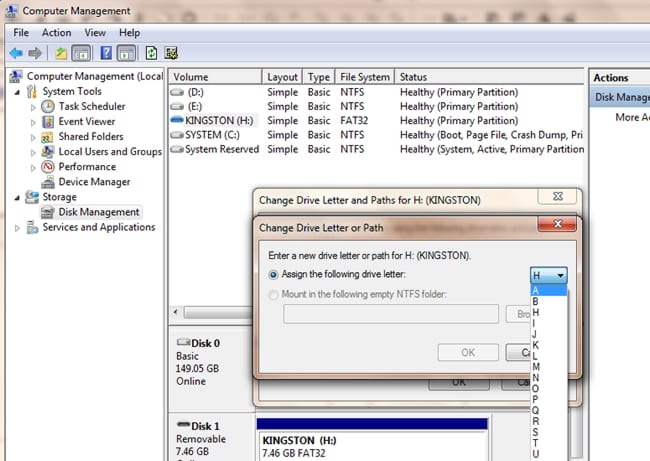
Task: Select the Performance icon in tree
Action: click(48, 167)
